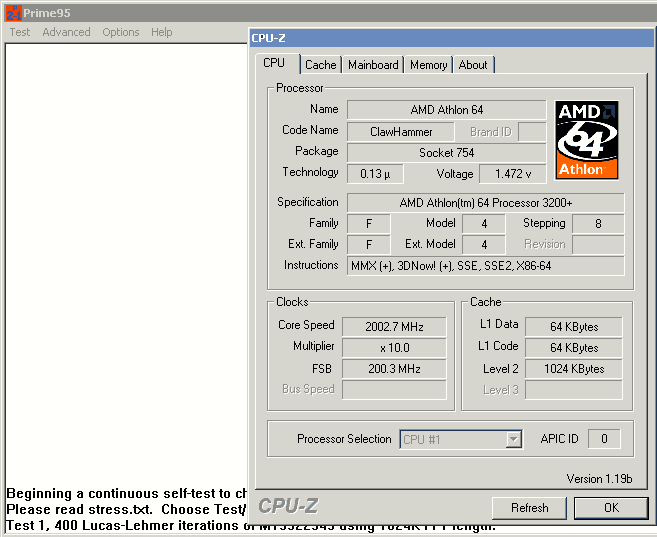Viewport: 657px width, 537px height.
Task: Open the Advanced menu in Prime95
Action: pos(66,32)
